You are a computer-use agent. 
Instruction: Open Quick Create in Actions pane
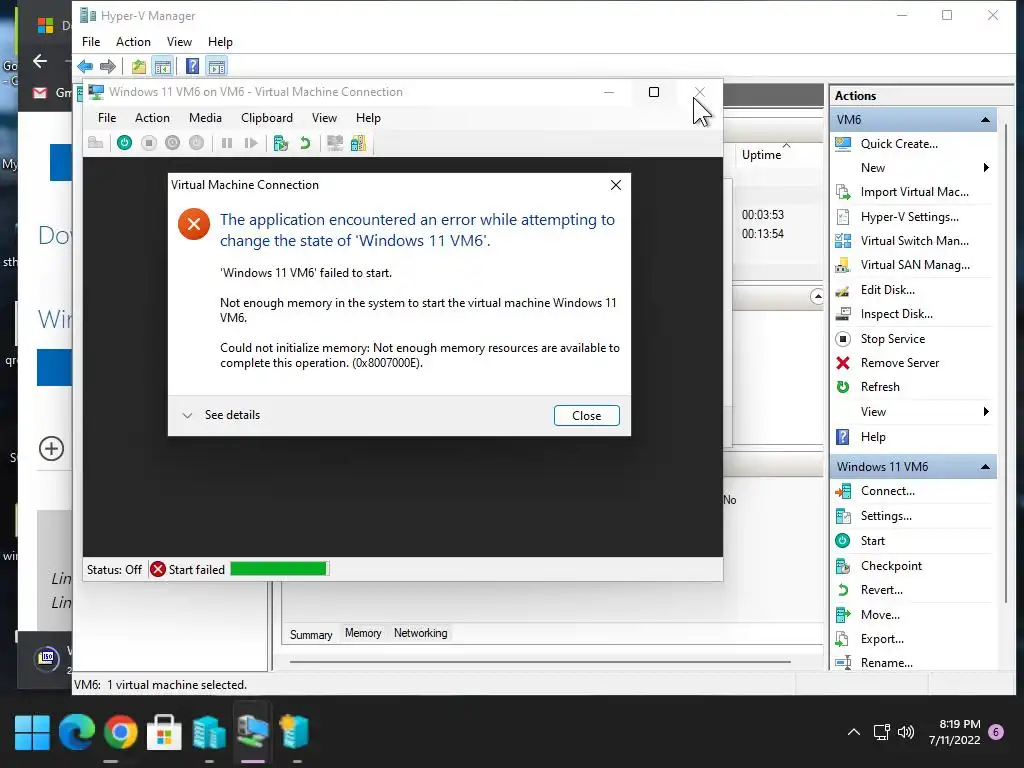point(899,144)
